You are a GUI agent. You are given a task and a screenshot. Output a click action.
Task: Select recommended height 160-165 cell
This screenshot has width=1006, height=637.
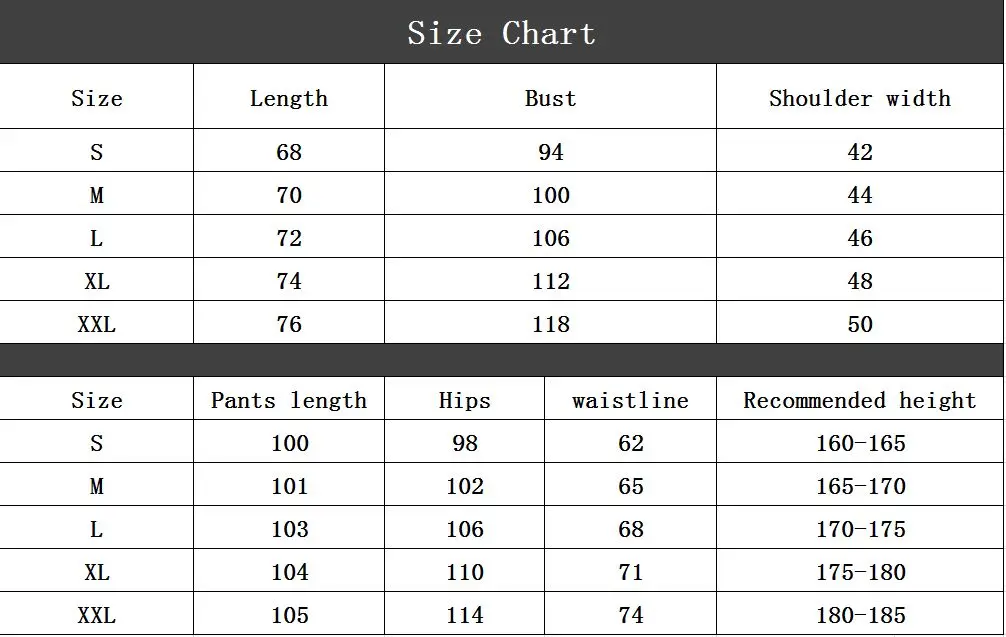tap(860, 443)
